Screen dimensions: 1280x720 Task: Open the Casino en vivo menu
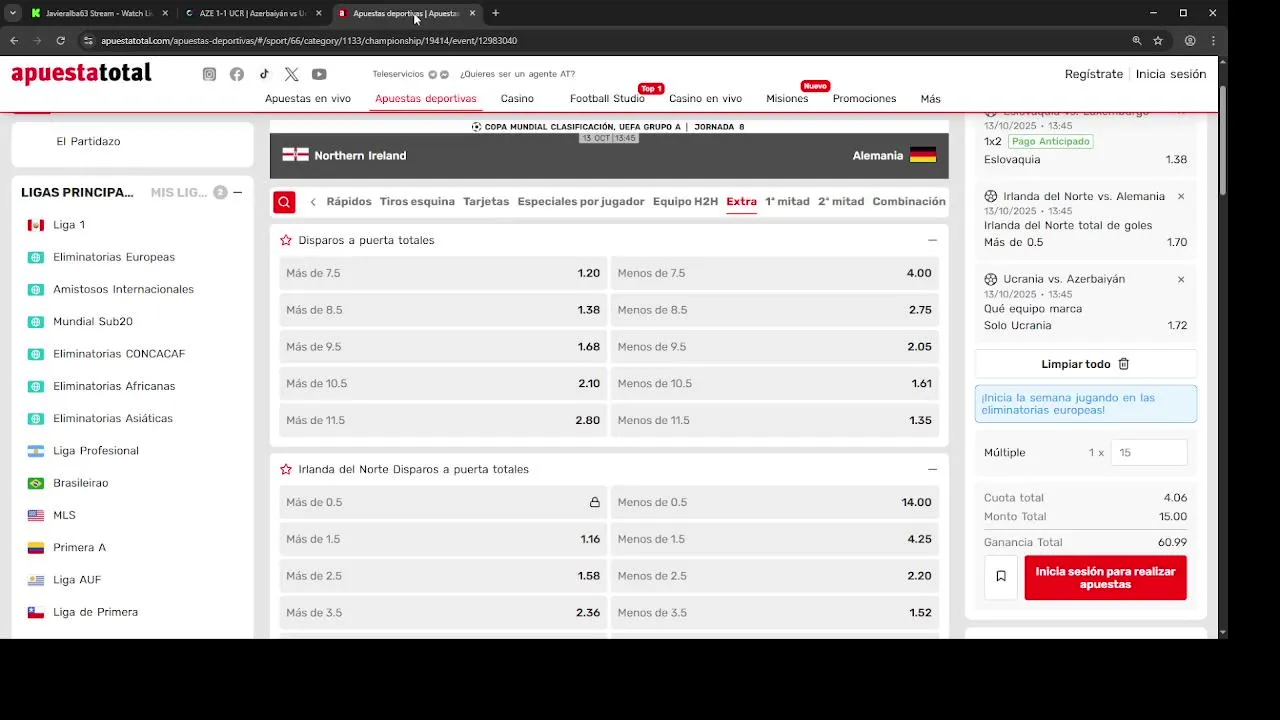coord(705,99)
